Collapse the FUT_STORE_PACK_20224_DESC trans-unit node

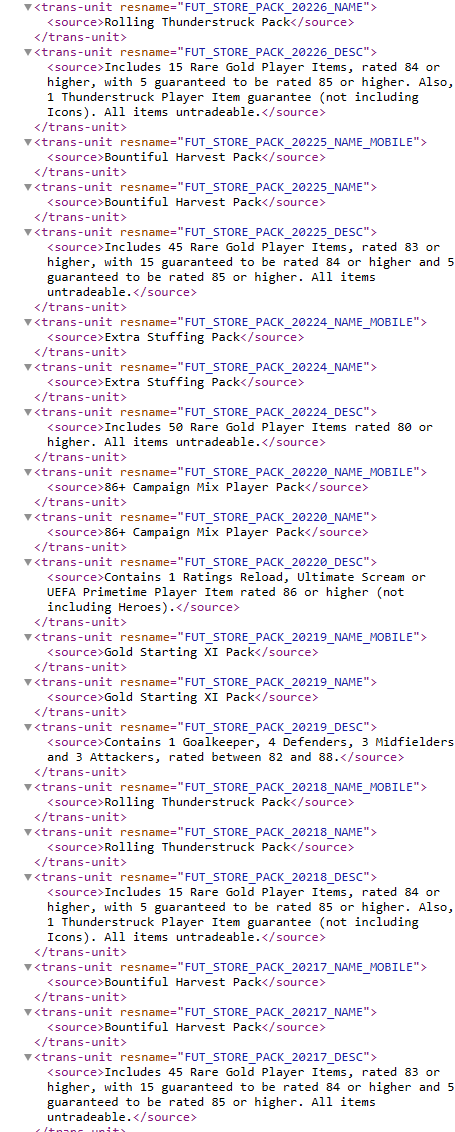28,412
